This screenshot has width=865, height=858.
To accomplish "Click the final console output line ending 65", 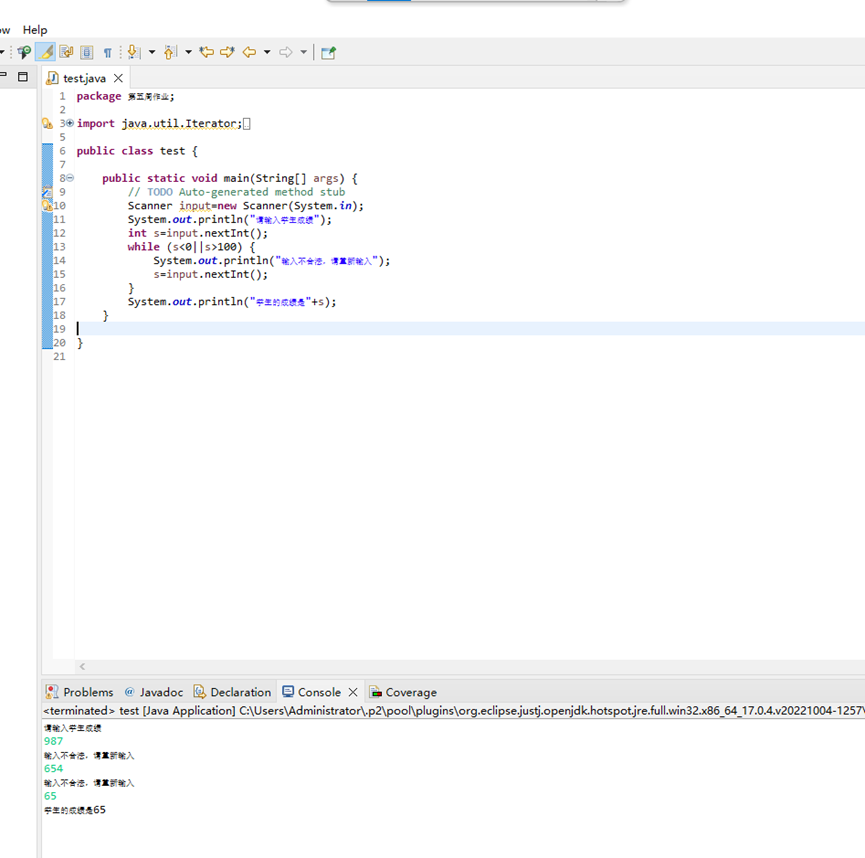I will point(75,810).
